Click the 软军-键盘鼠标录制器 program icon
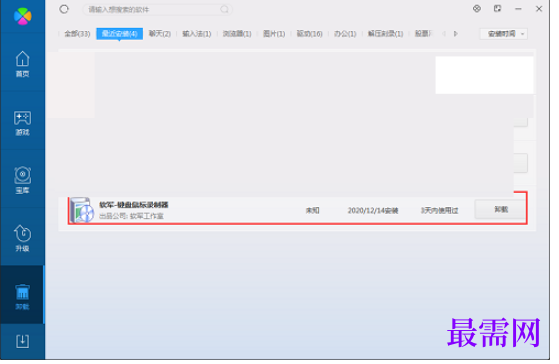Image resolution: width=559 pixels, height=364 pixels. point(82,210)
